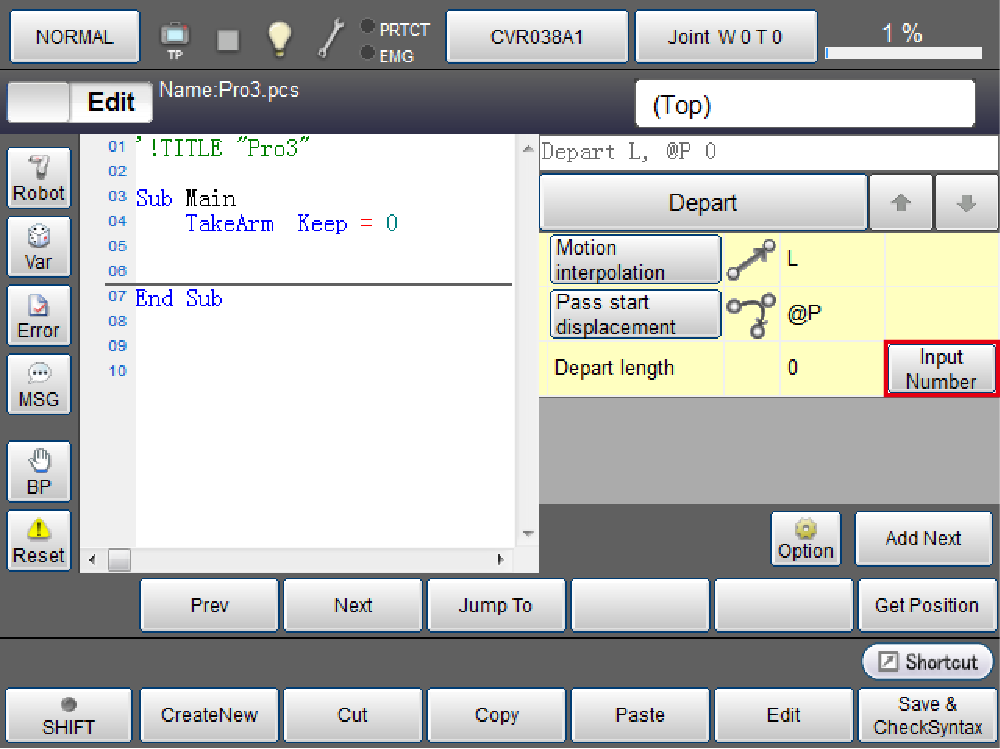Click the wrench tool icon
The width and height of the screenshot is (1000, 749).
point(331,38)
